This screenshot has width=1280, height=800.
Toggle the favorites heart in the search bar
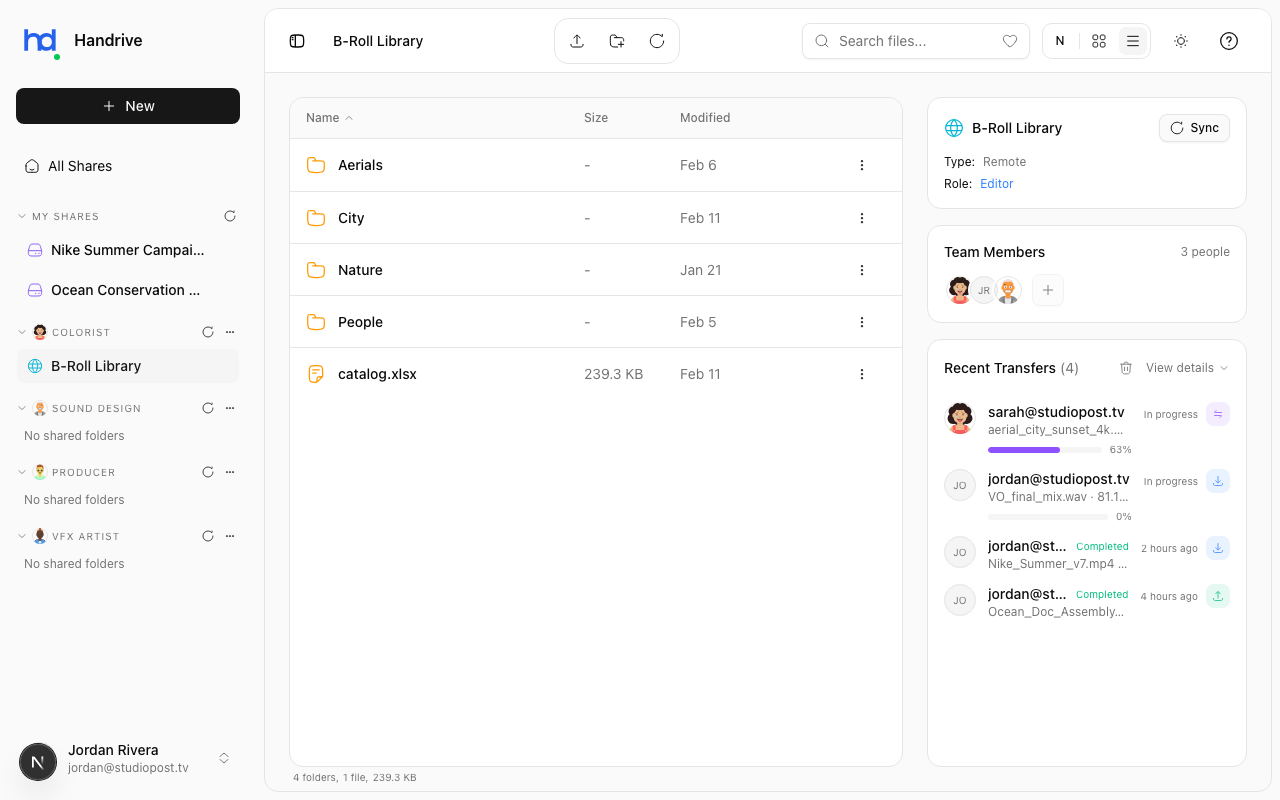click(x=1010, y=41)
